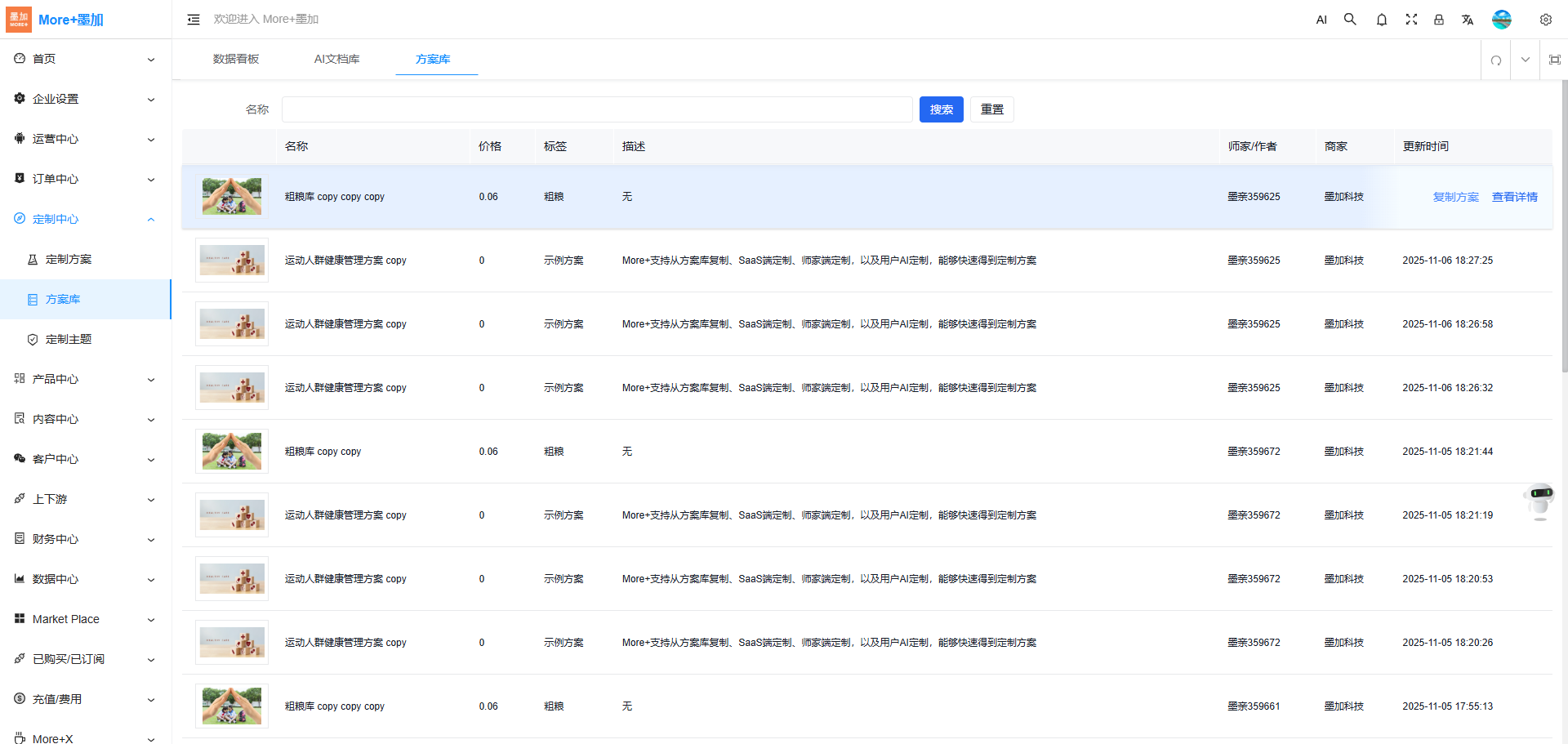Open the tab options dropdown chevron

[1525, 60]
